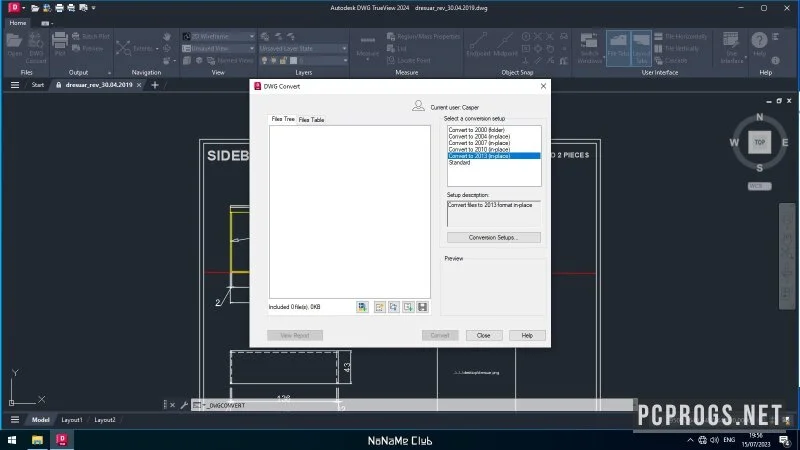
Task: Open the DWG TrueView application menu
Action: coord(14,7)
